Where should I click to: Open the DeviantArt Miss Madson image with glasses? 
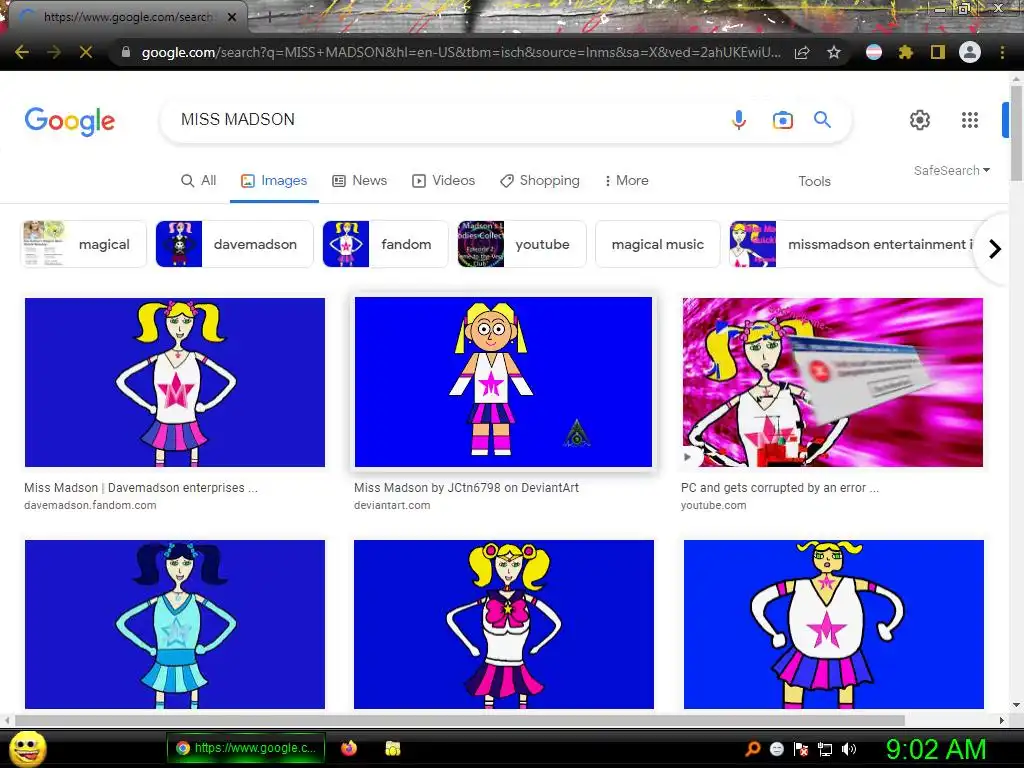(x=504, y=382)
